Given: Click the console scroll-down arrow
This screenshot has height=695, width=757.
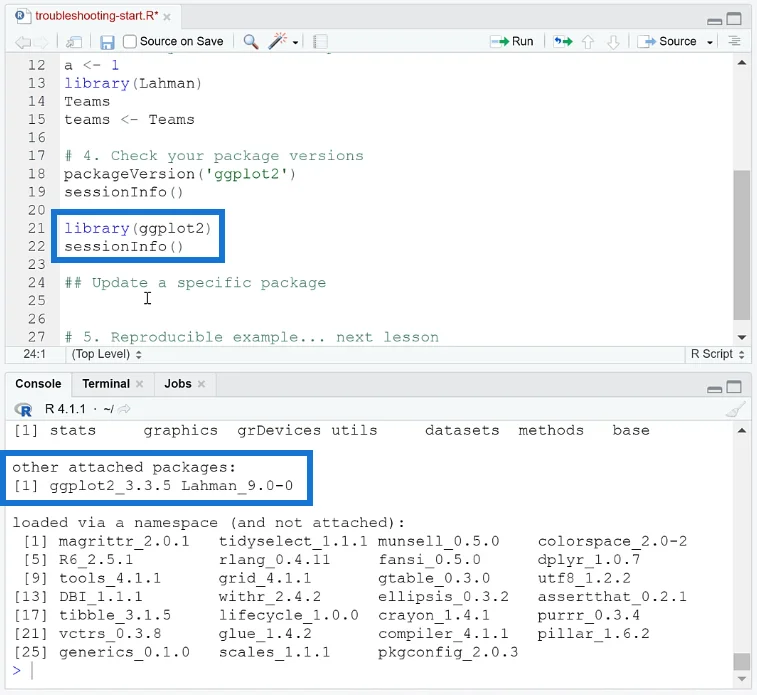Looking at the screenshot, I should tap(742, 679).
